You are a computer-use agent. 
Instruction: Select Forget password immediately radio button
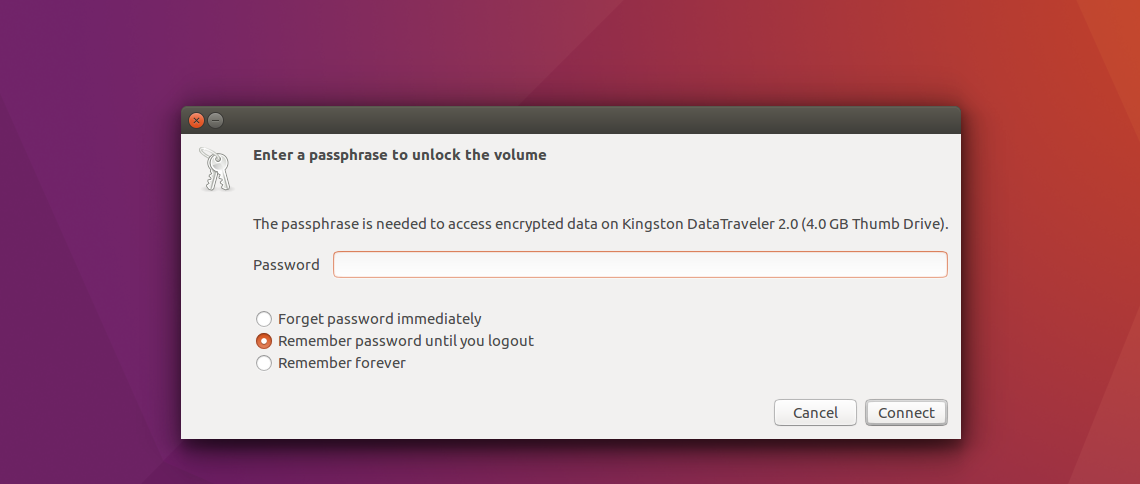tap(264, 319)
